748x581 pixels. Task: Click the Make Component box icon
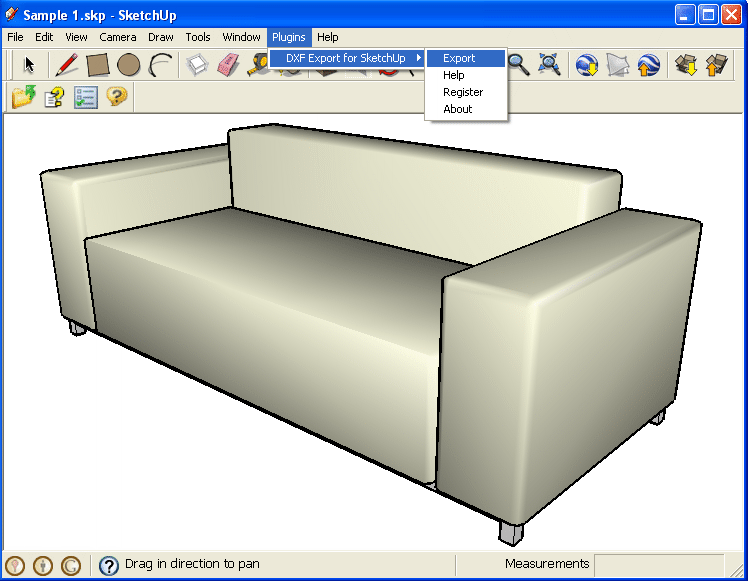point(197,65)
